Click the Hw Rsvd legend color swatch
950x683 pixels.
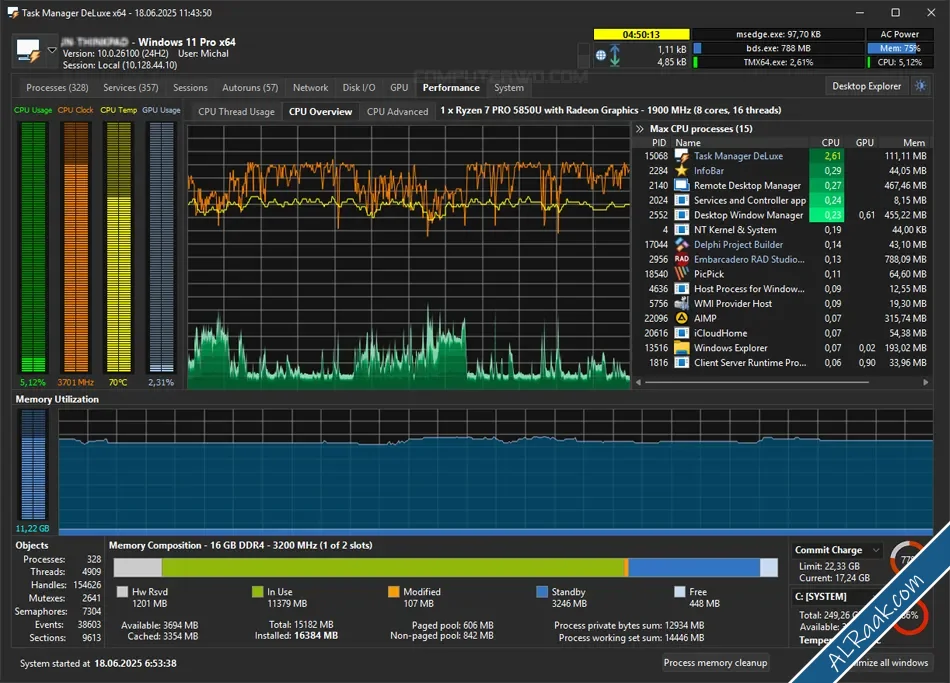[x=122, y=592]
